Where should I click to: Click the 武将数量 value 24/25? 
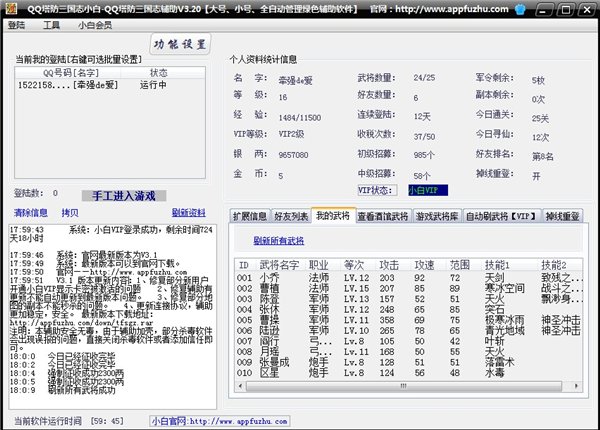click(x=424, y=78)
